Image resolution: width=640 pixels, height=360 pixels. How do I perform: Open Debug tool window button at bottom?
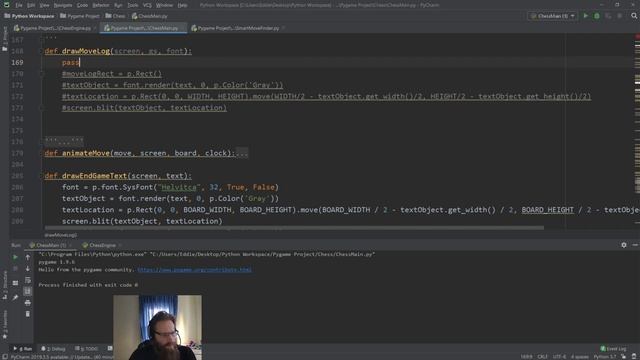click(53, 349)
